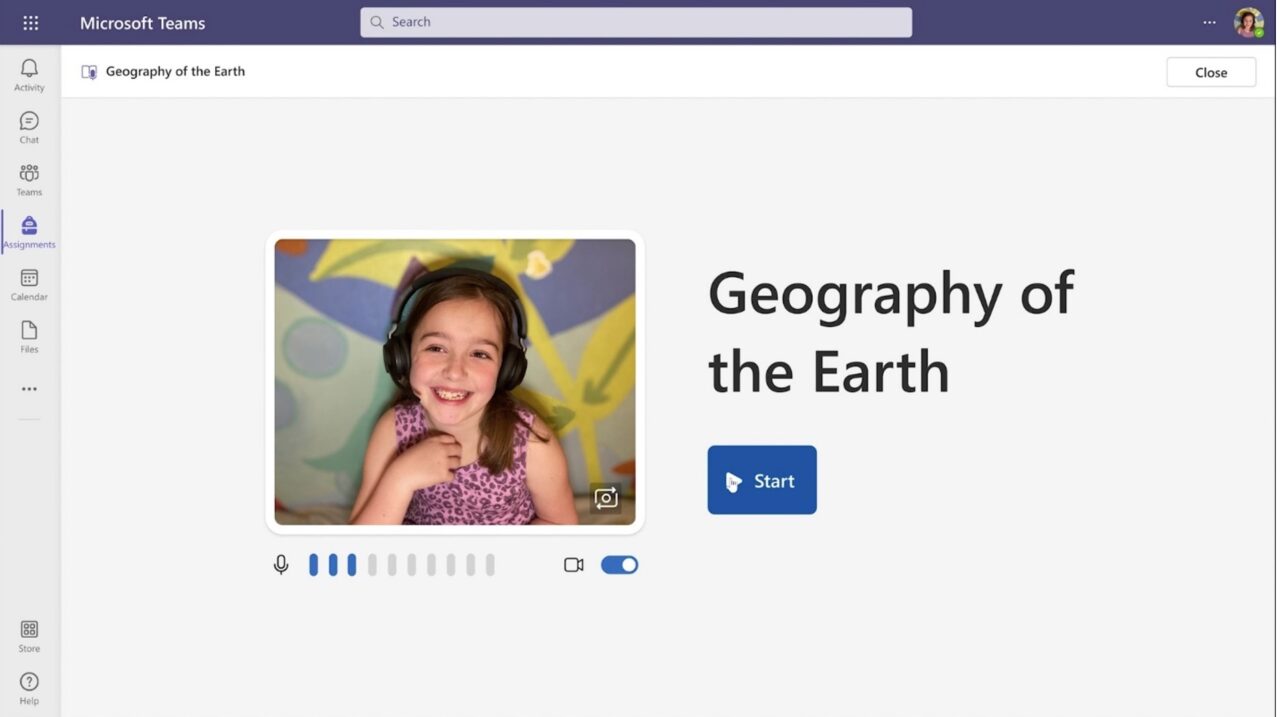
Task: Open the Chat panel
Action: (x=29, y=124)
